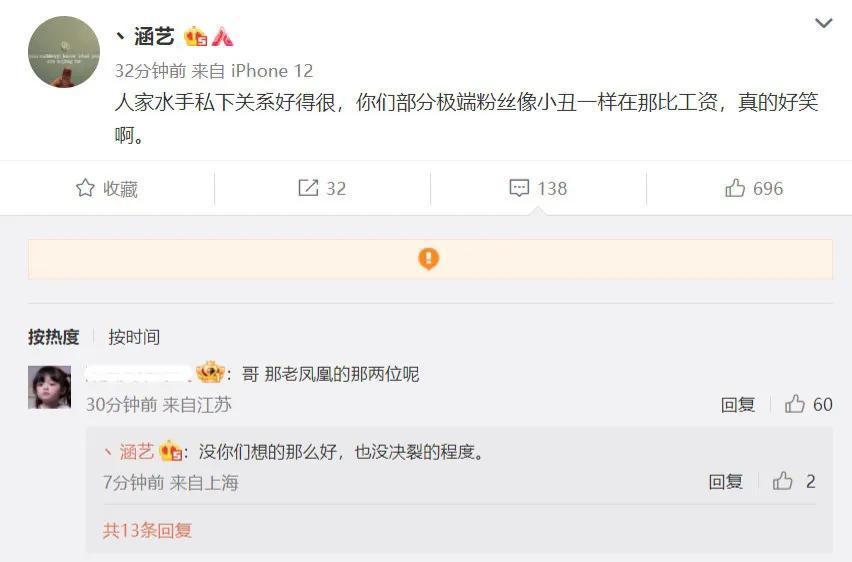The height and width of the screenshot is (562, 852).
Task: Reply to the 江苏 commenter's comment
Action: click(x=738, y=404)
